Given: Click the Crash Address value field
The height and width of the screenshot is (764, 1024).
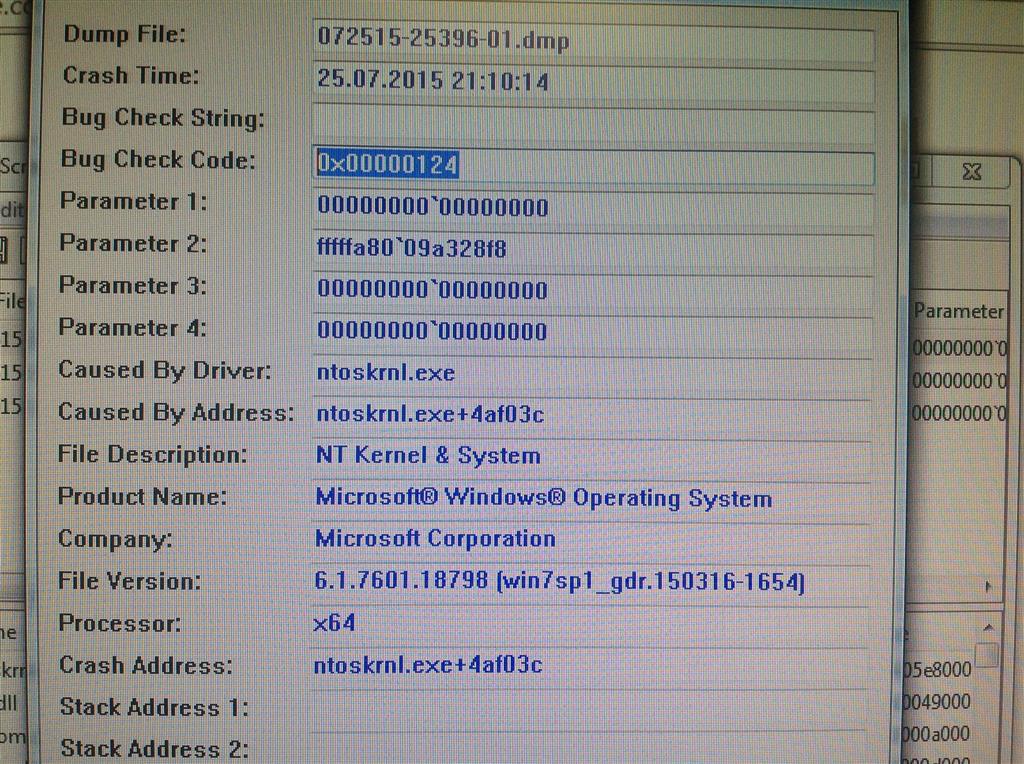Looking at the screenshot, I should (x=590, y=665).
